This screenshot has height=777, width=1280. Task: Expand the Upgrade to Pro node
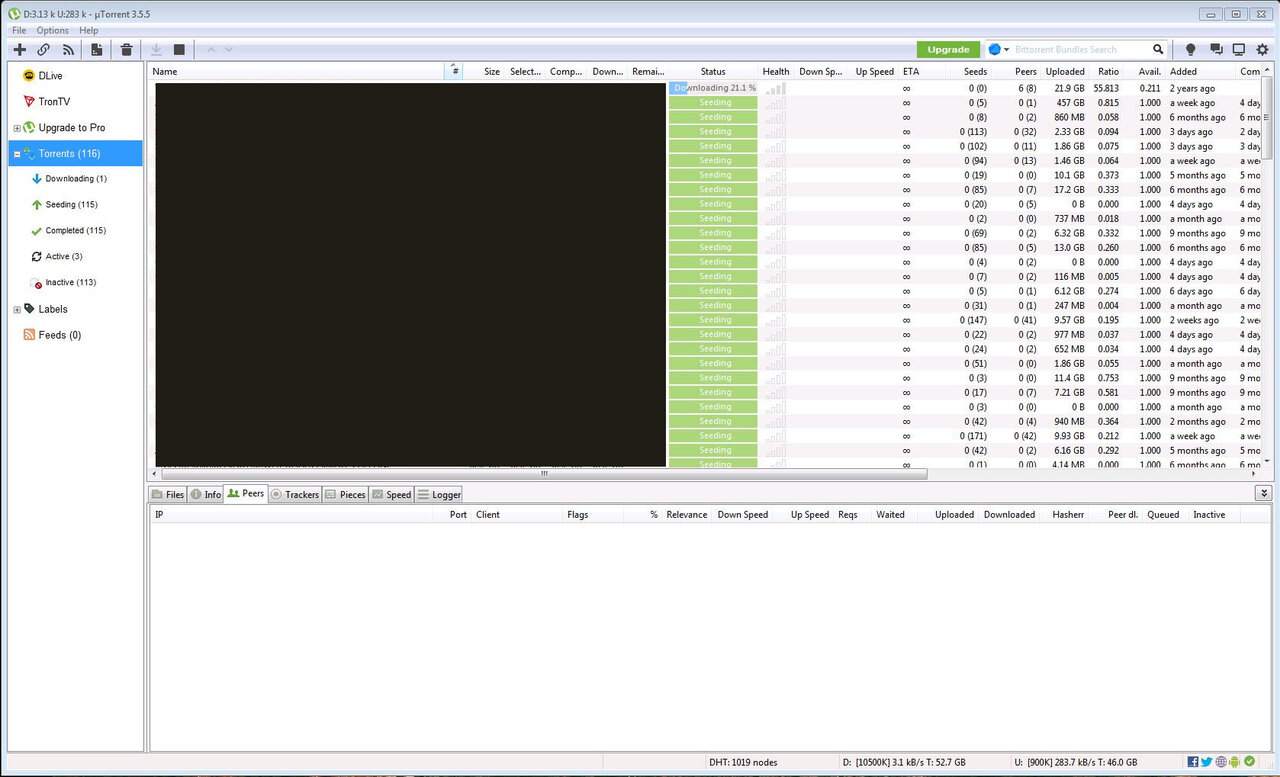17,128
